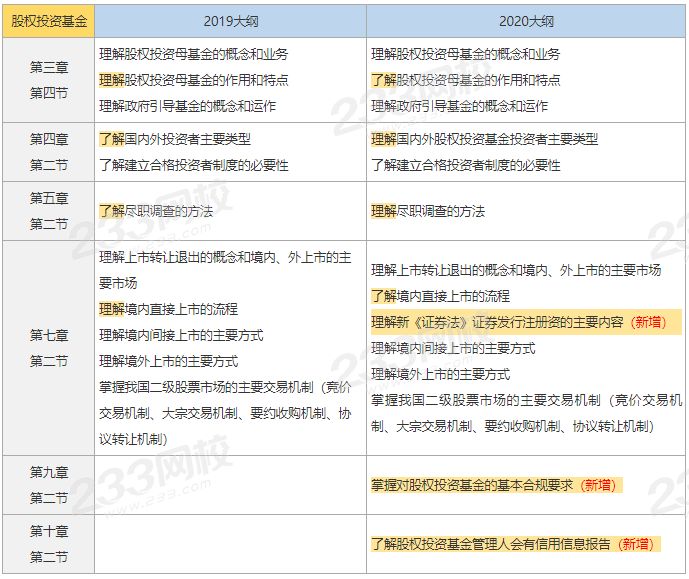Viewport: 689px width, 579px height.
Task: Click 了解国内外投资者主要类型 line
Action: point(175,139)
